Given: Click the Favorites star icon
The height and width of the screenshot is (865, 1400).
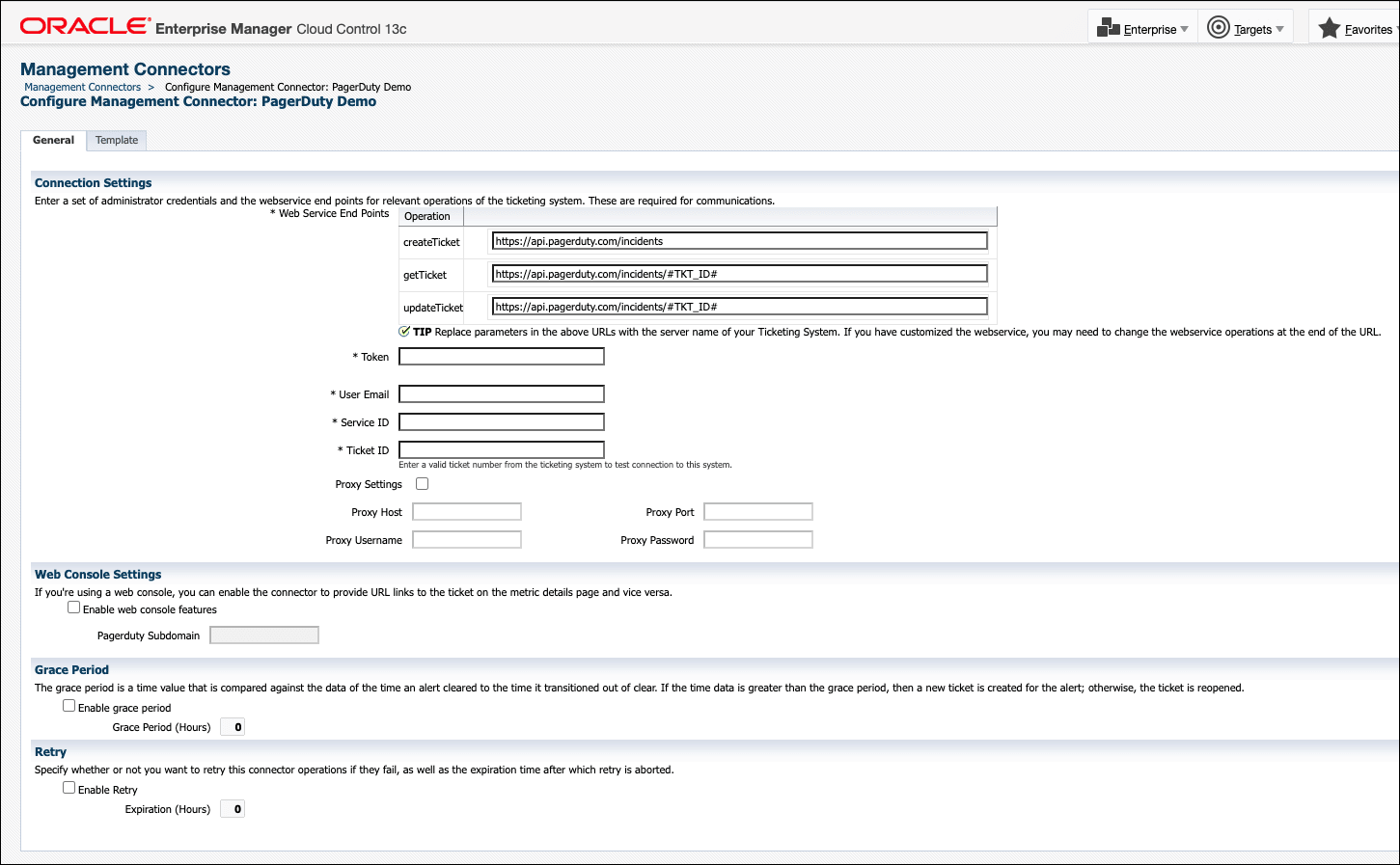Looking at the screenshot, I should 1330,28.
